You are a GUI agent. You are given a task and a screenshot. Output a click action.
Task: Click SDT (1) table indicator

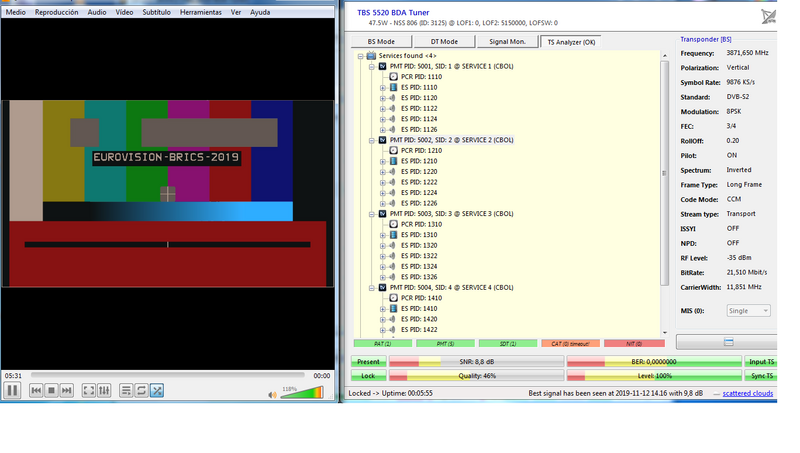click(508, 344)
